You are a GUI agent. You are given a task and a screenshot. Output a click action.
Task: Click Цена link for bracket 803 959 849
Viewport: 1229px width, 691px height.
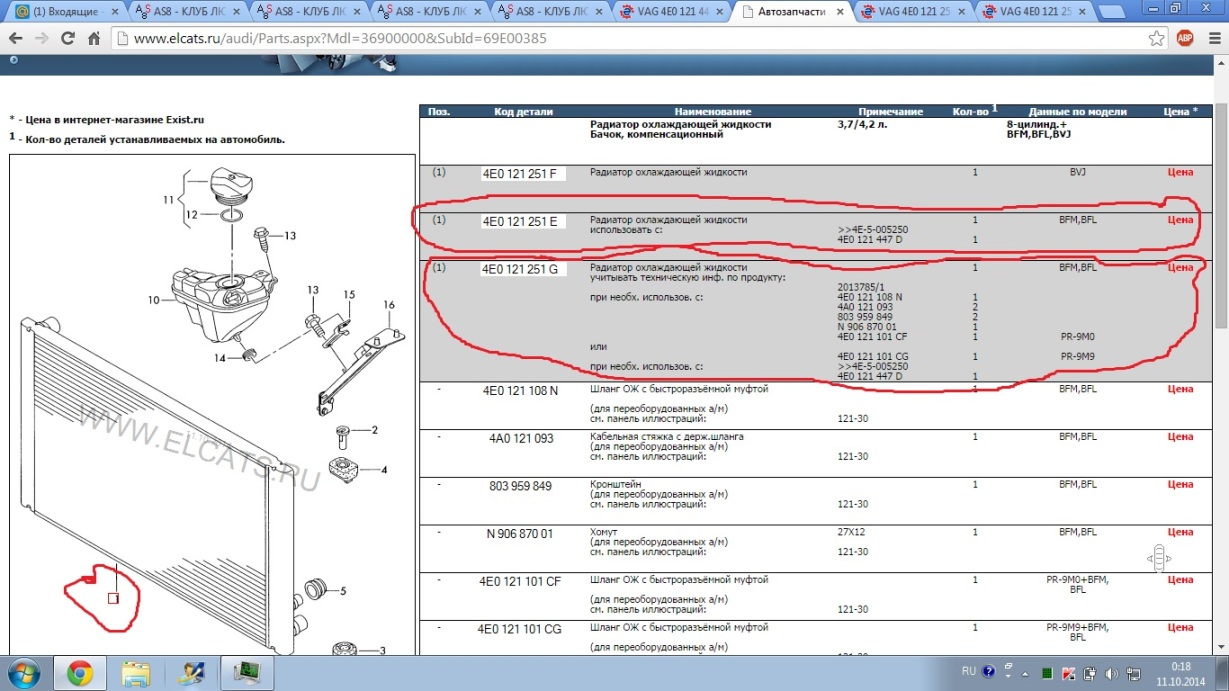pos(1180,485)
